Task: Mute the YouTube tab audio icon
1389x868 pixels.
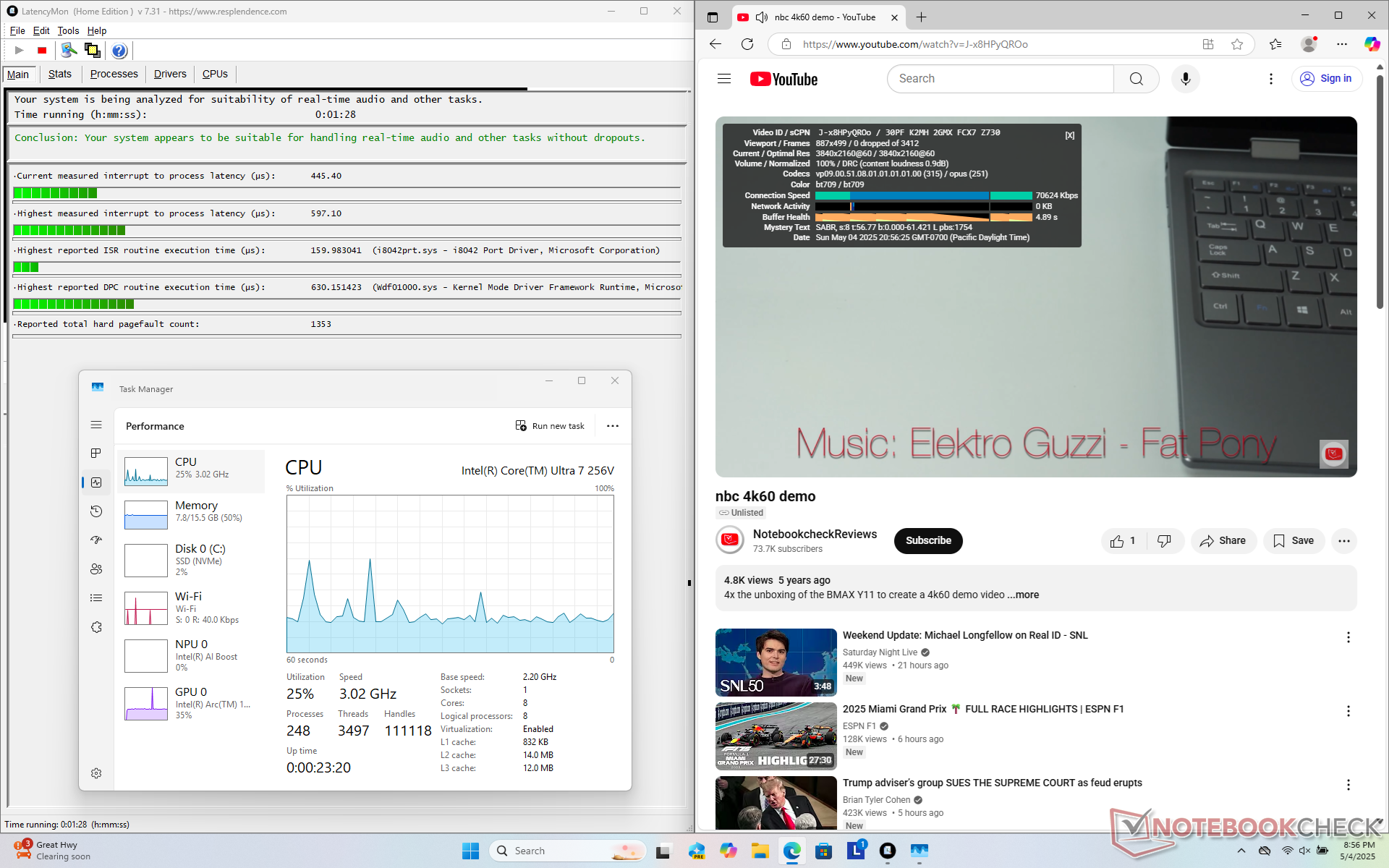Action: [x=761, y=17]
